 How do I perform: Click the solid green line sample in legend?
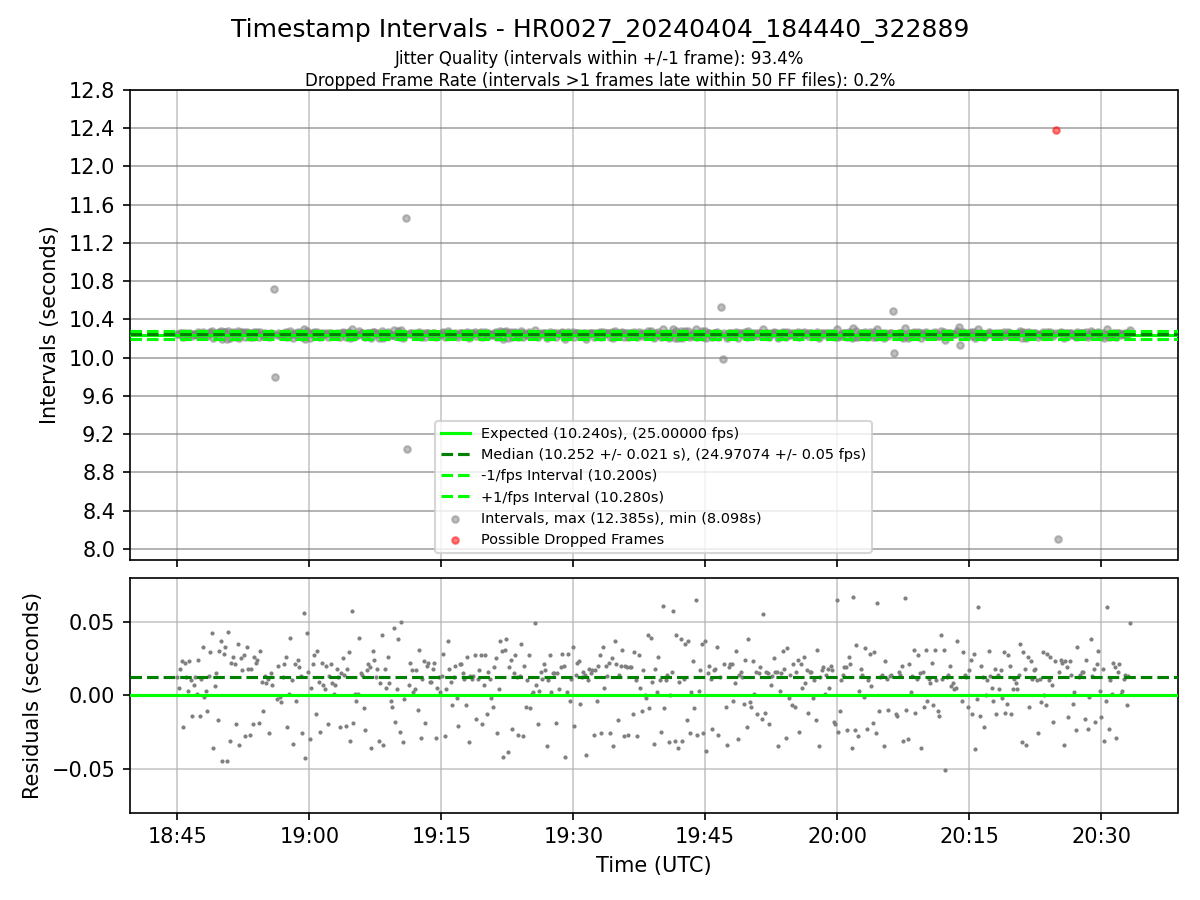click(456, 434)
